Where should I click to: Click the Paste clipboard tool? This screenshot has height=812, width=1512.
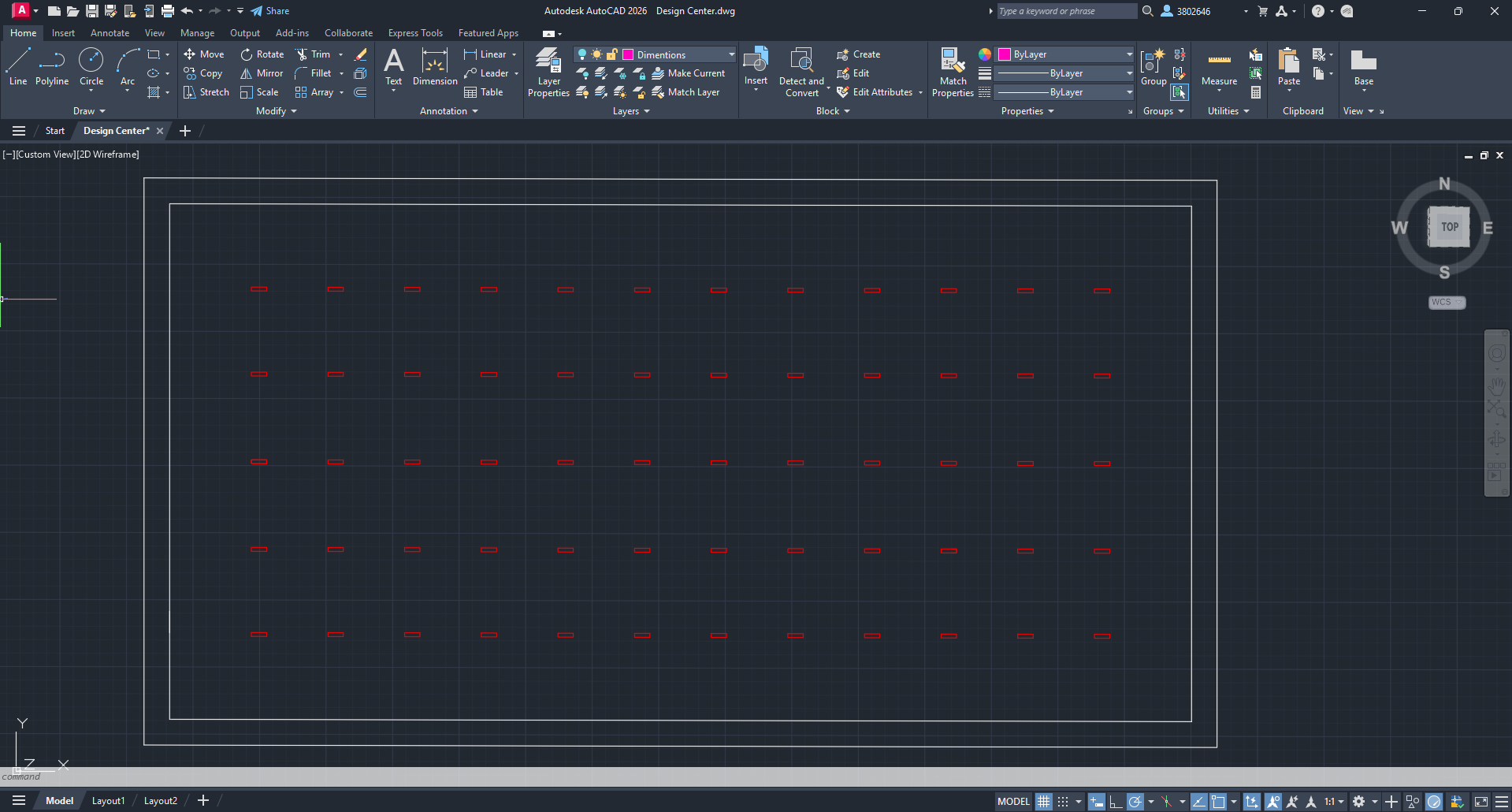[x=1289, y=66]
